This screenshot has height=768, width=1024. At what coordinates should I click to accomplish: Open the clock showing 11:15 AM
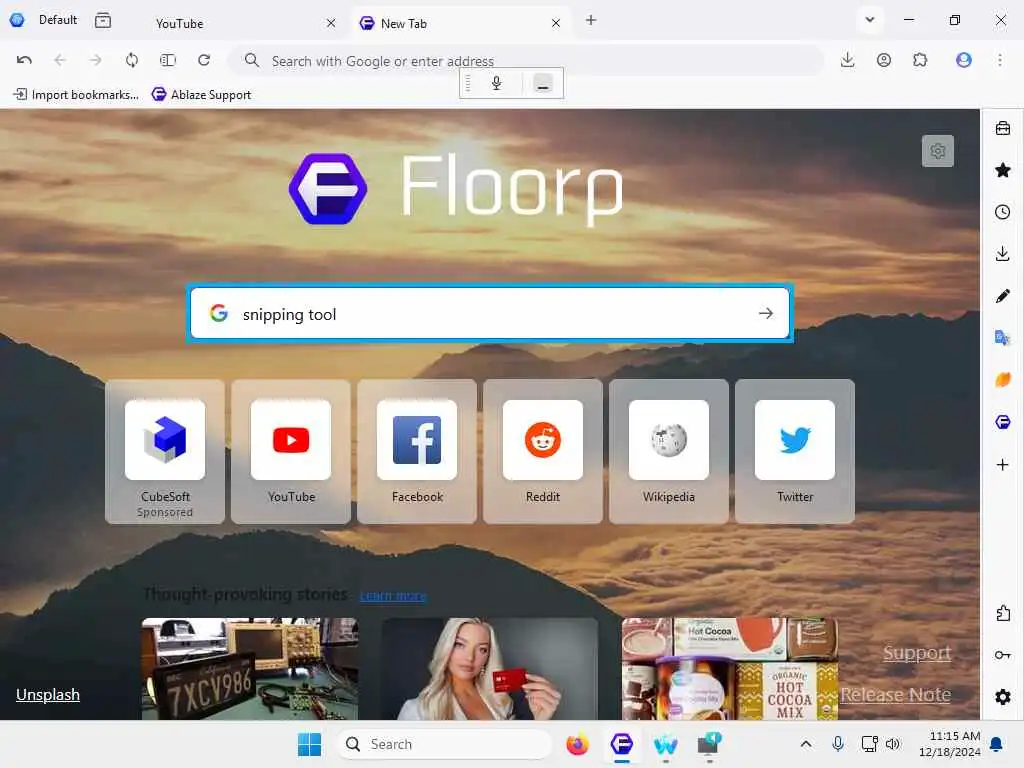coord(949,744)
